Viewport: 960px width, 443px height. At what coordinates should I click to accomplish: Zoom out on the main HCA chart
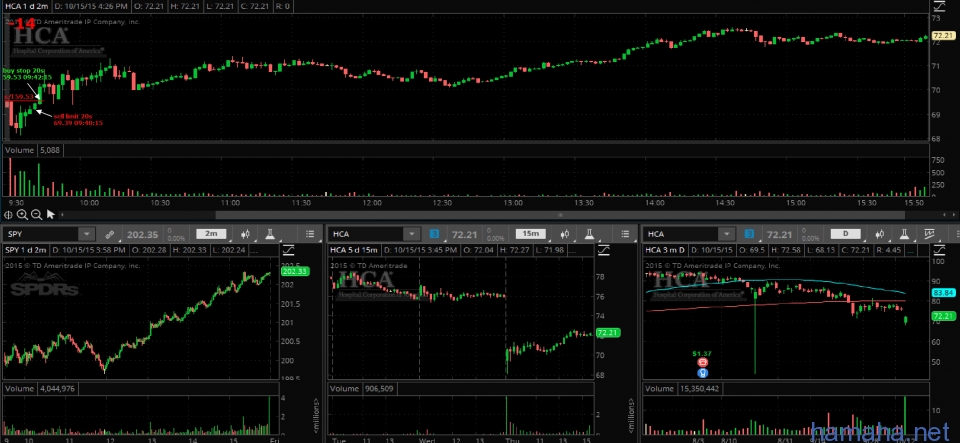[x=36, y=214]
